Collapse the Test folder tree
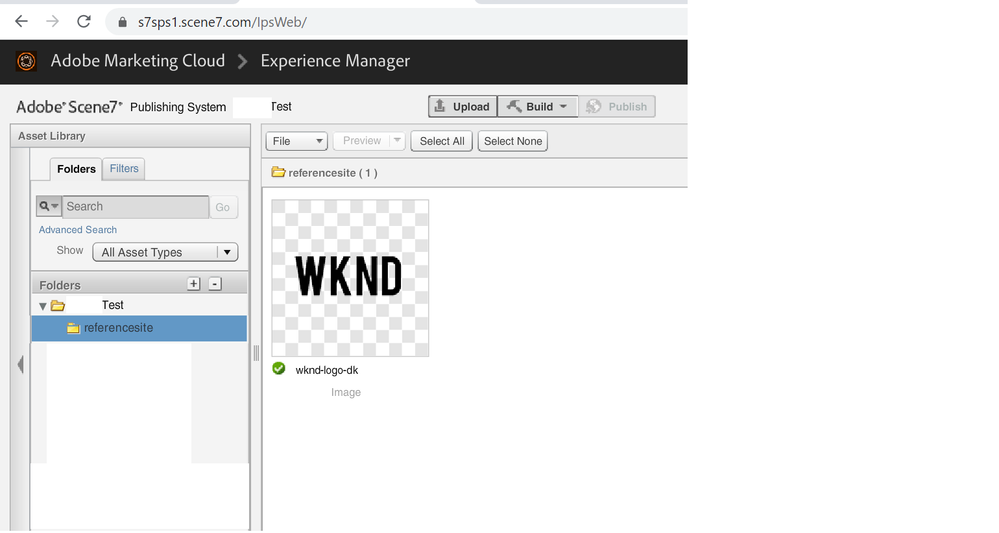Viewport: 999px width, 533px height. click(x=42, y=306)
